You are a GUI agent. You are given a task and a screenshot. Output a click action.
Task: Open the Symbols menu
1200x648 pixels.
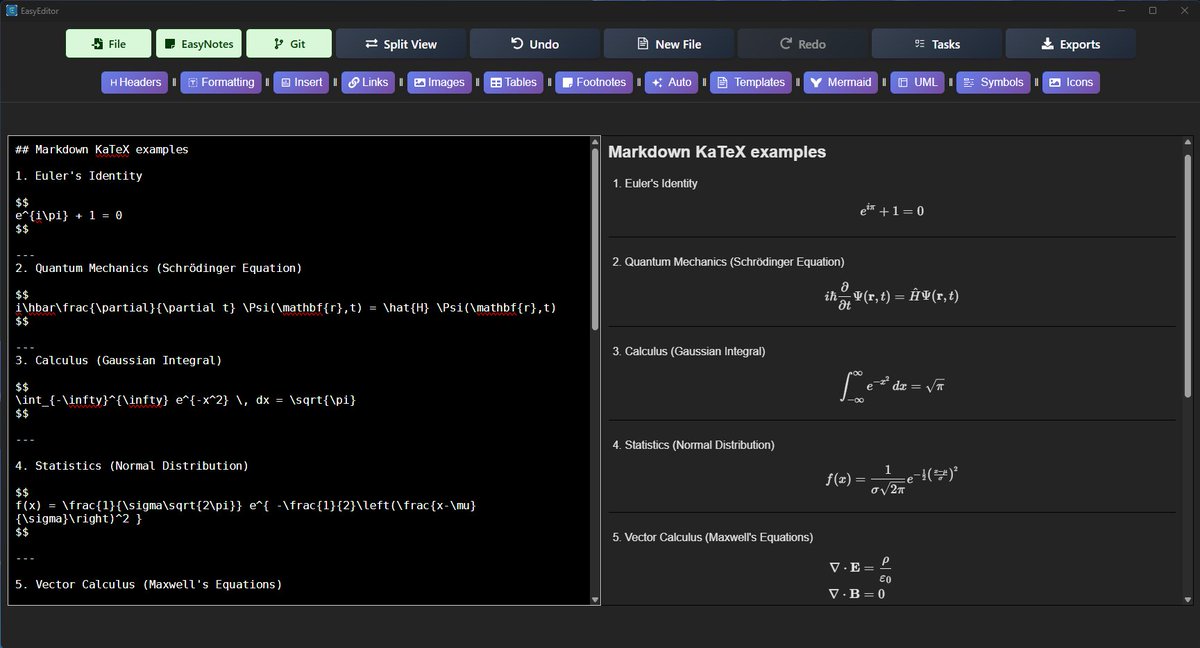993,82
